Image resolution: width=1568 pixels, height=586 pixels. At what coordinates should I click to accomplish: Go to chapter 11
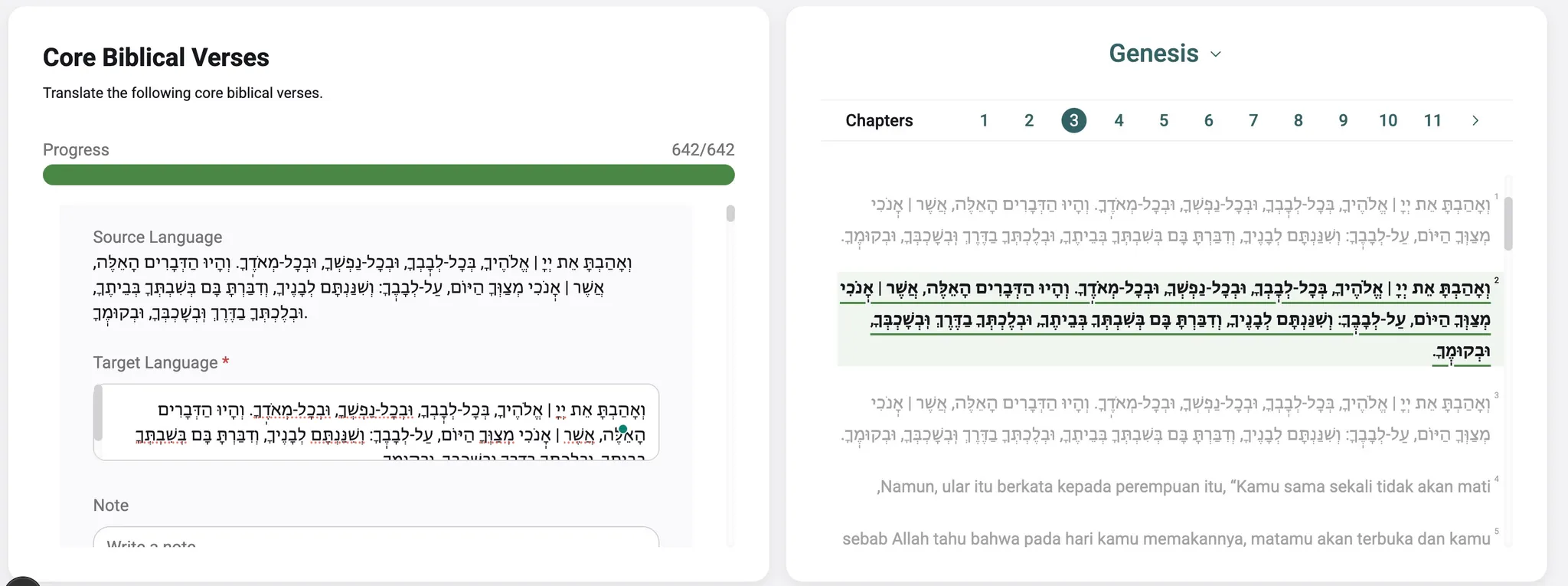pyautogui.click(x=1432, y=120)
